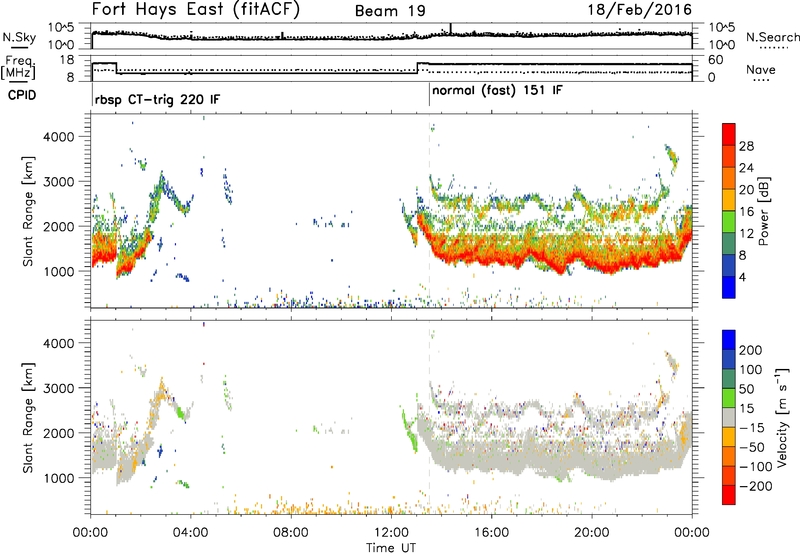Click the '-200' velocity colorbar value
The height and width of the screenshot is (554, 800).
coord(756,486)
